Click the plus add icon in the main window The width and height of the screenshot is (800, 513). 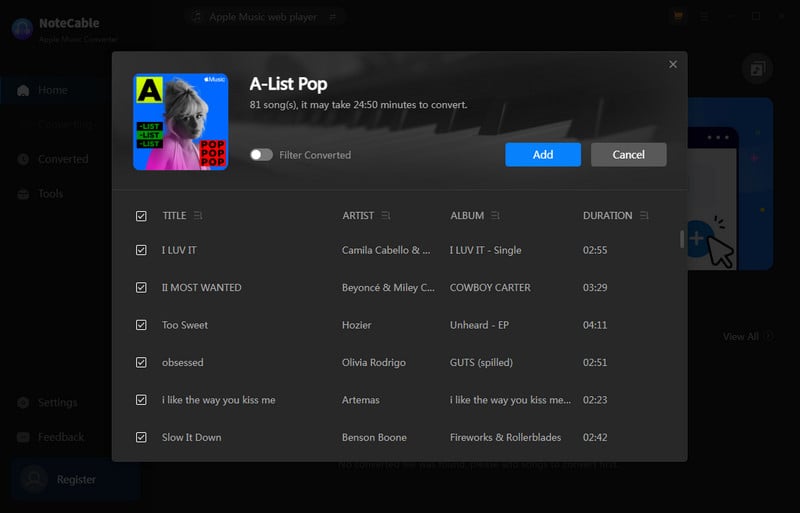696,238
